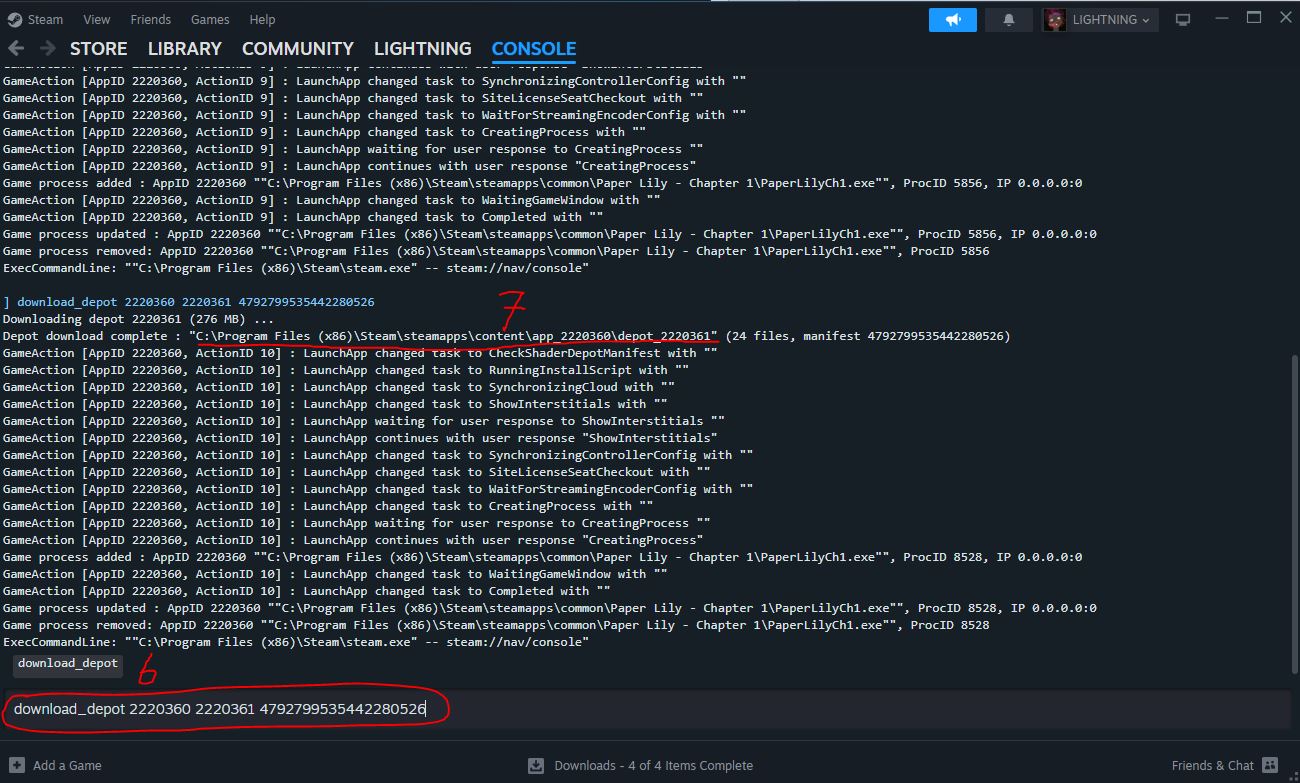The width and height of the screenshot is (1300, 783).
Task: Open Downloads - 4 of 4 Items Complete
Action: pyautogui.click(x=653, y=765)
